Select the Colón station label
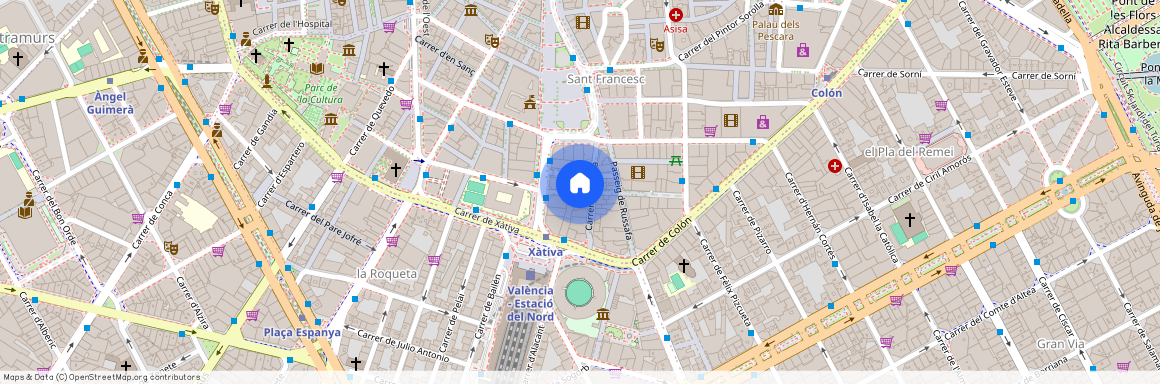 [826, 93]
